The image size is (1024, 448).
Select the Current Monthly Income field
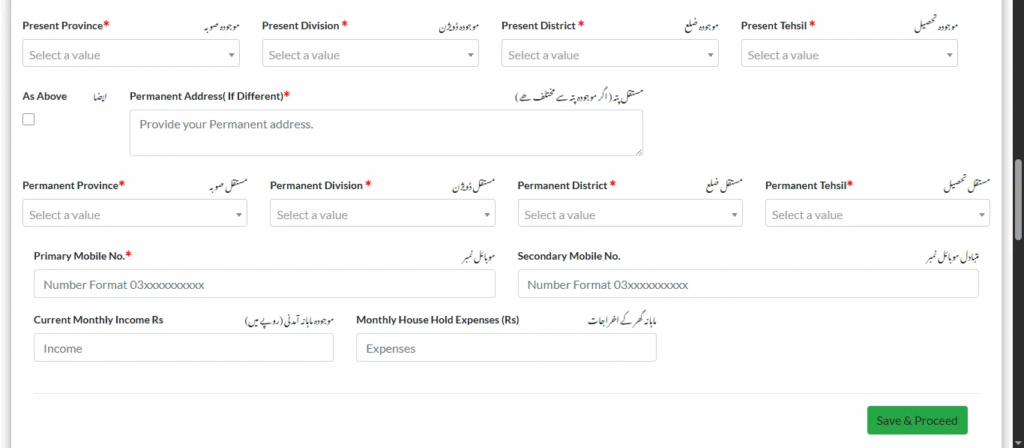click(x=183, y=348)
